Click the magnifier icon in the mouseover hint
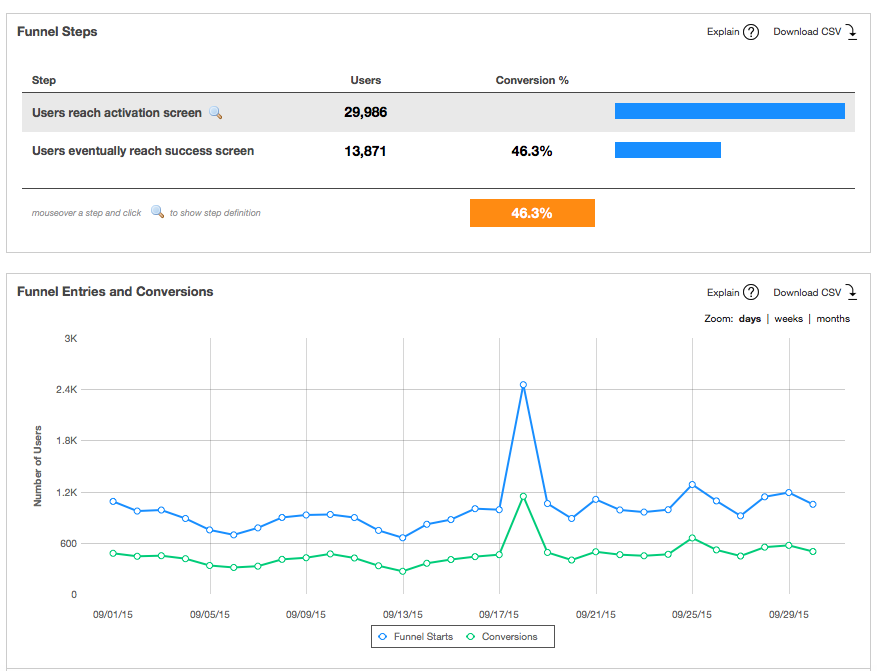Screen dimensions: 877x671 (157, 212)
